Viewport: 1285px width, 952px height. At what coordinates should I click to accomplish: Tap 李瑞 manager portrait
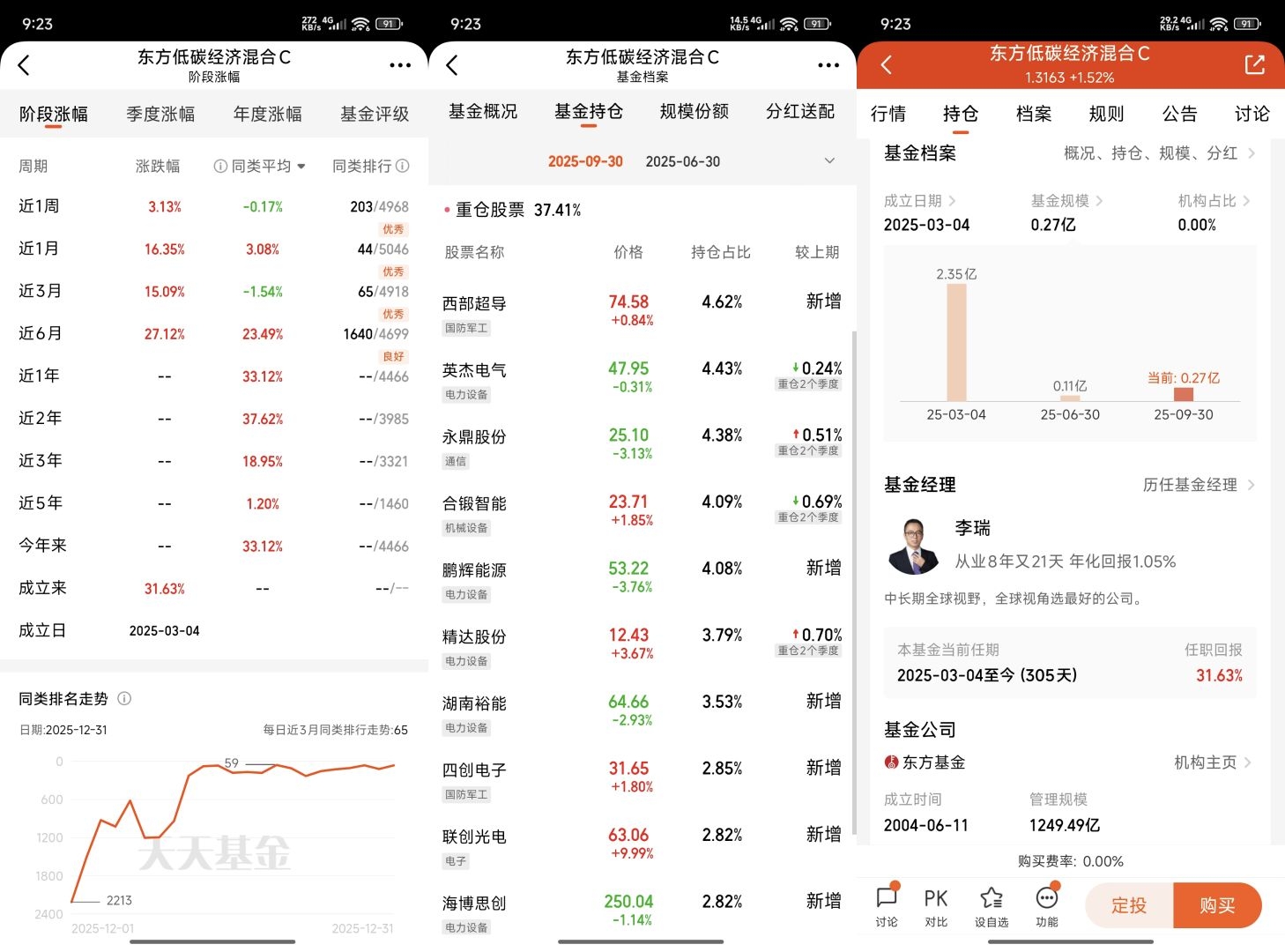(x=914, y=546)
